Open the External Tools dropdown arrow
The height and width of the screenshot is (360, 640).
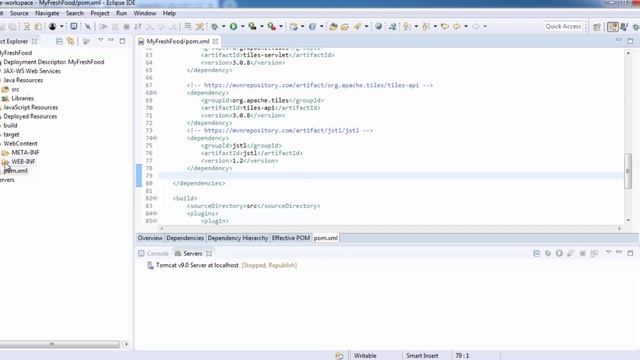[281, 27]
